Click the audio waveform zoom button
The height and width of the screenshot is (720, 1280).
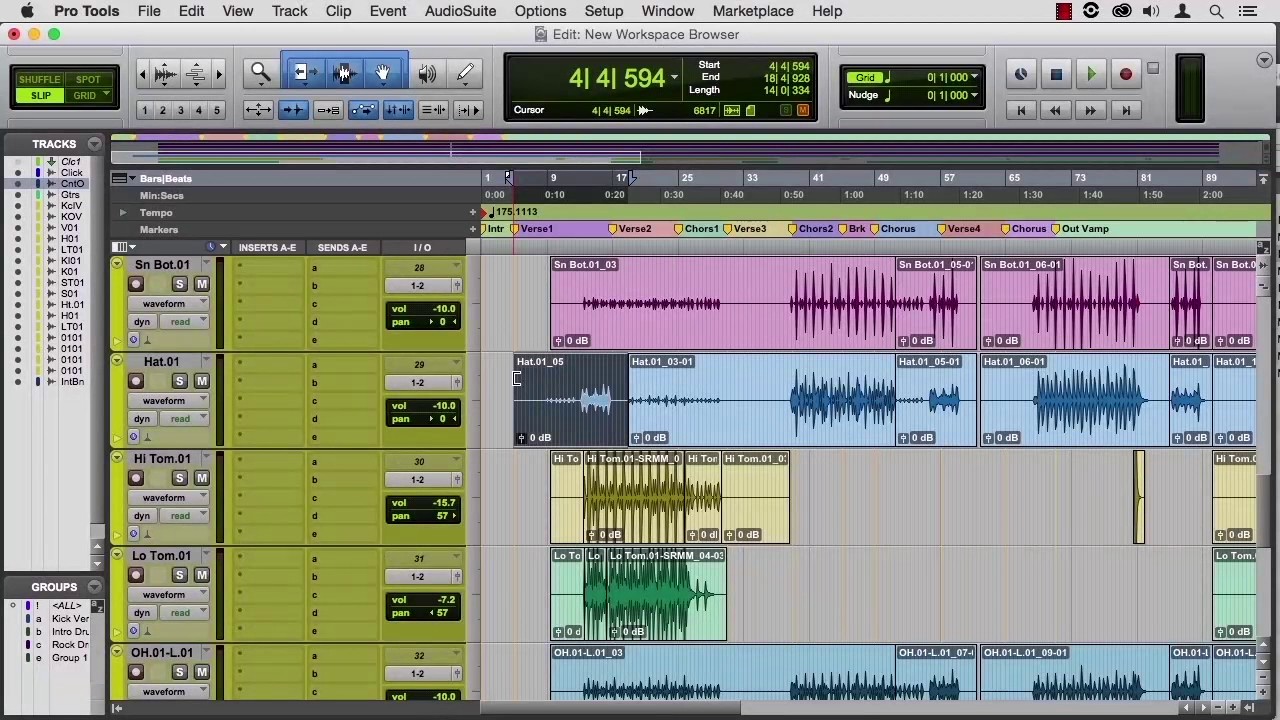point(166,74)
